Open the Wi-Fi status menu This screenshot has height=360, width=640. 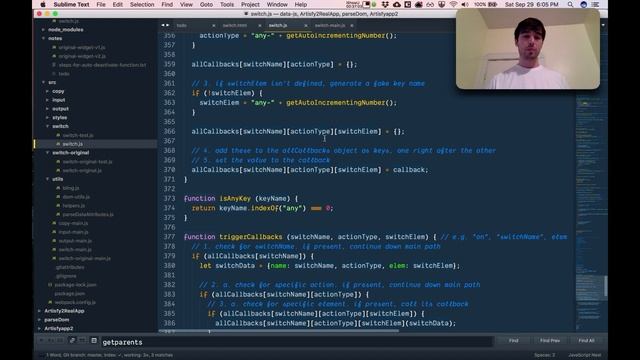453,4
